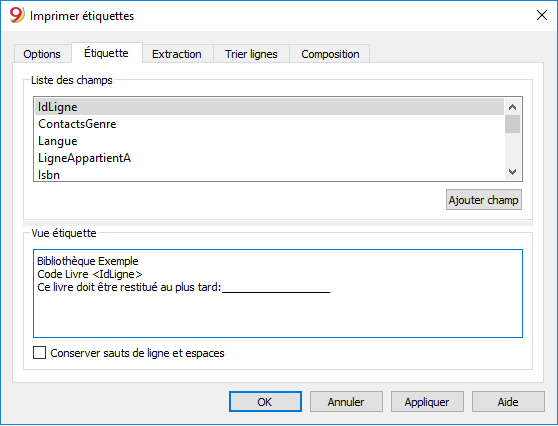
Task: Click the field list scroll up arrow
Action: 512,107
